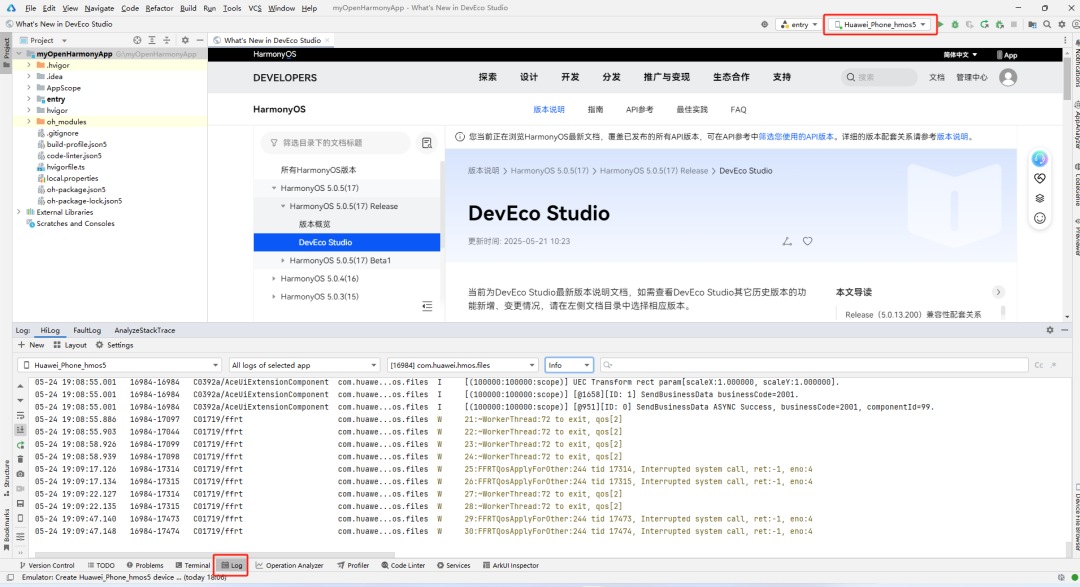Open Project panel options gear
Image resolution: width=1080 pixels, height=587 pixels.
tap(185, 41)
